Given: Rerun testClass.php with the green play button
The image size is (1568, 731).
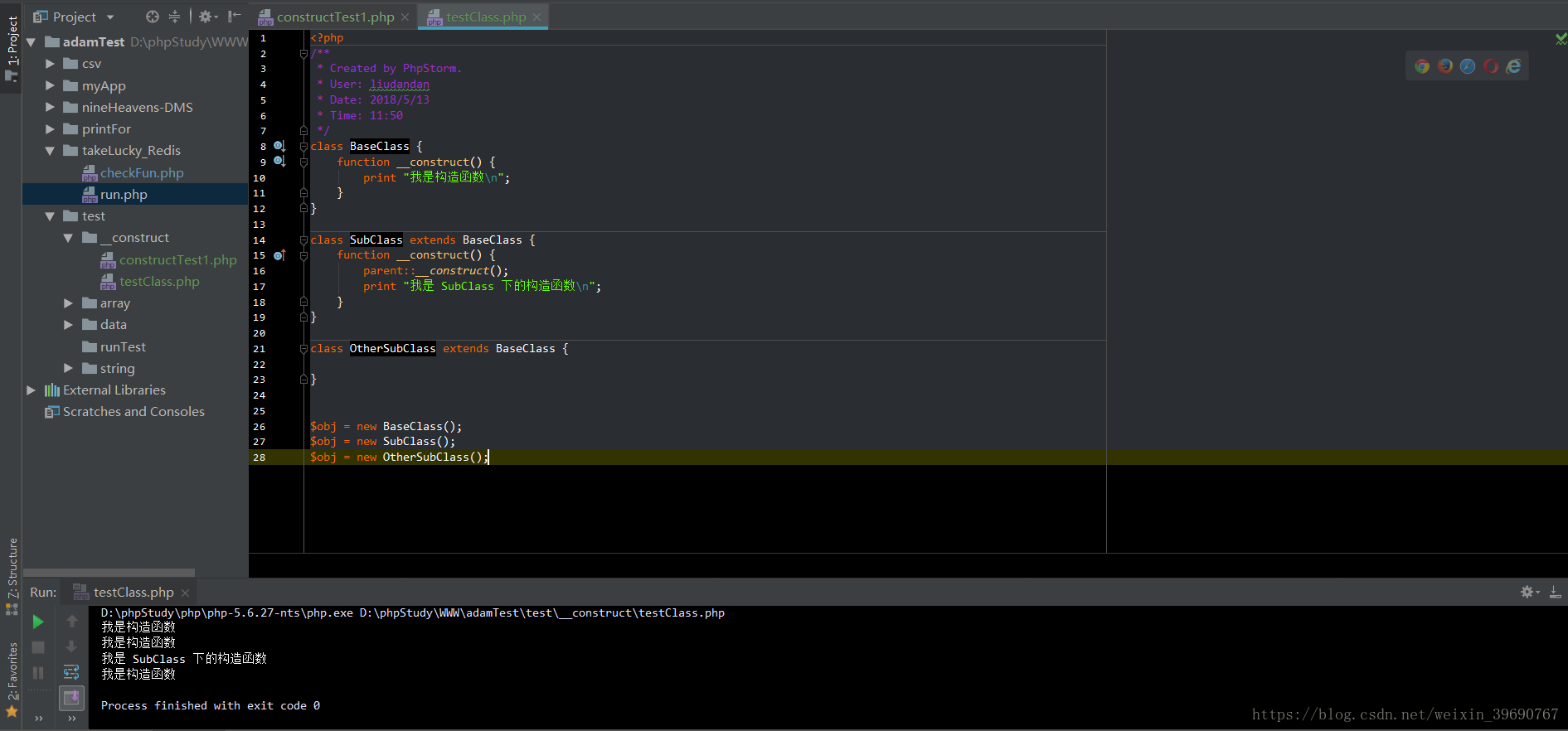Looking at the screenshot, I should 38,622.
